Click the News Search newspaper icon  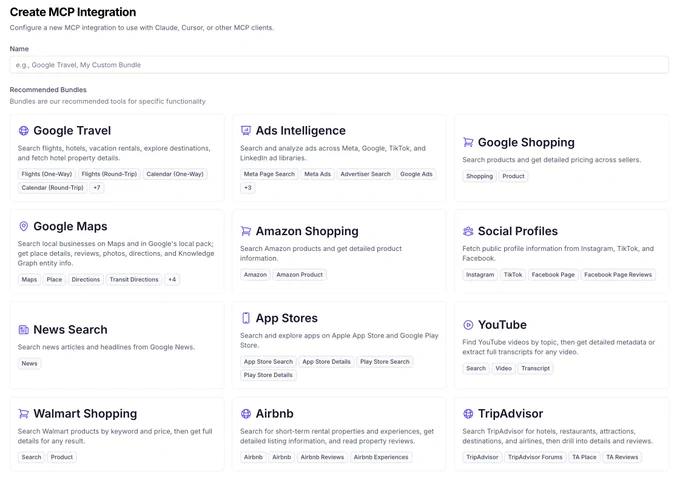pyautogui.click(x=23, y=330)
